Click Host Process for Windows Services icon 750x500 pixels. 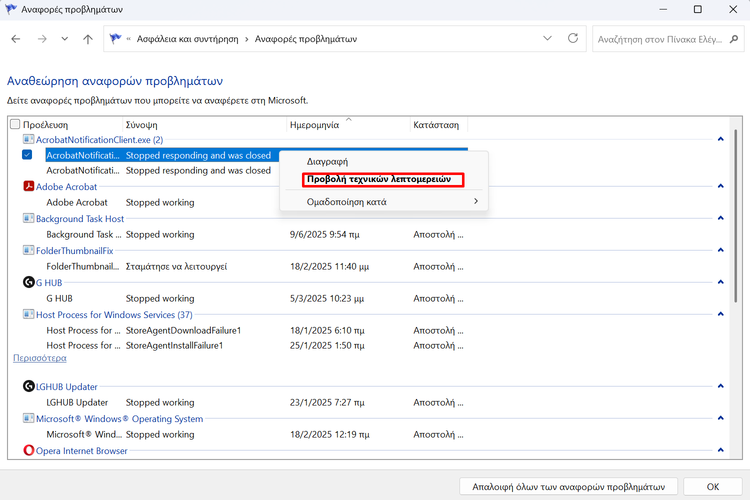click(28, 314)
